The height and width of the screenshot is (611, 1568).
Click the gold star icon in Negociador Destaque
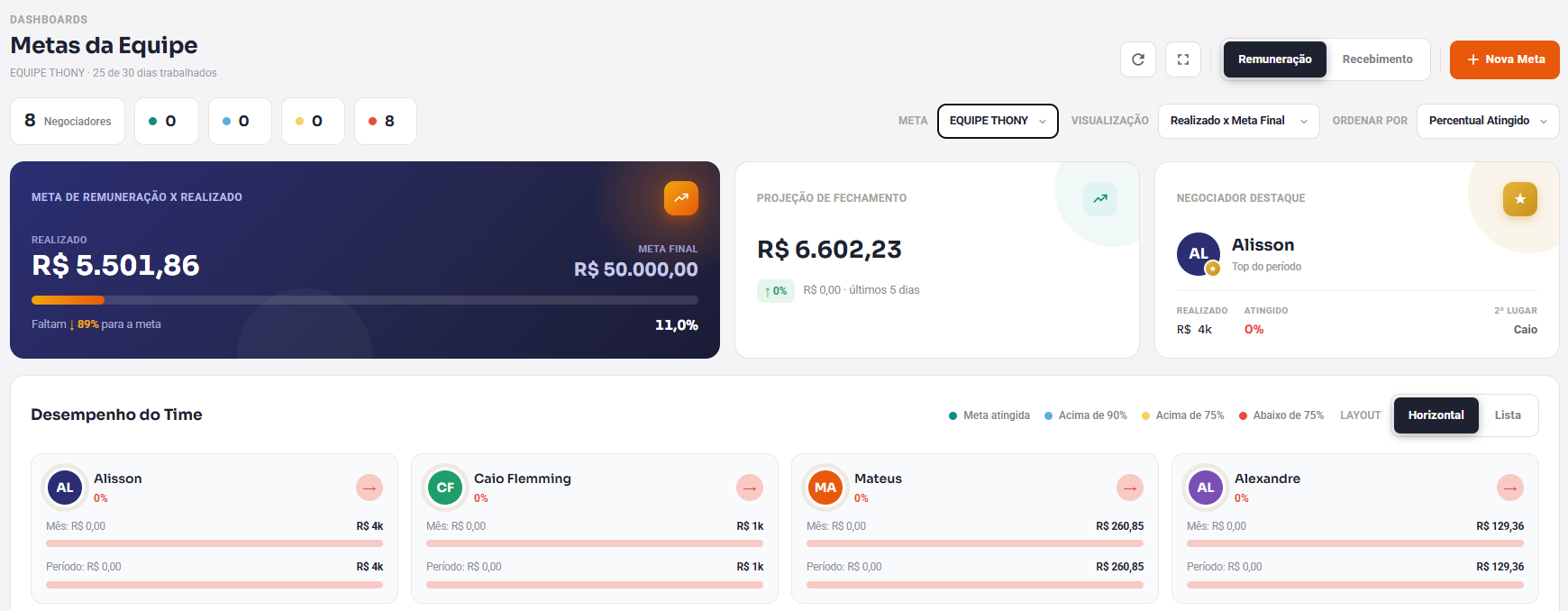pyautogui.click(x=1520, y=199)
